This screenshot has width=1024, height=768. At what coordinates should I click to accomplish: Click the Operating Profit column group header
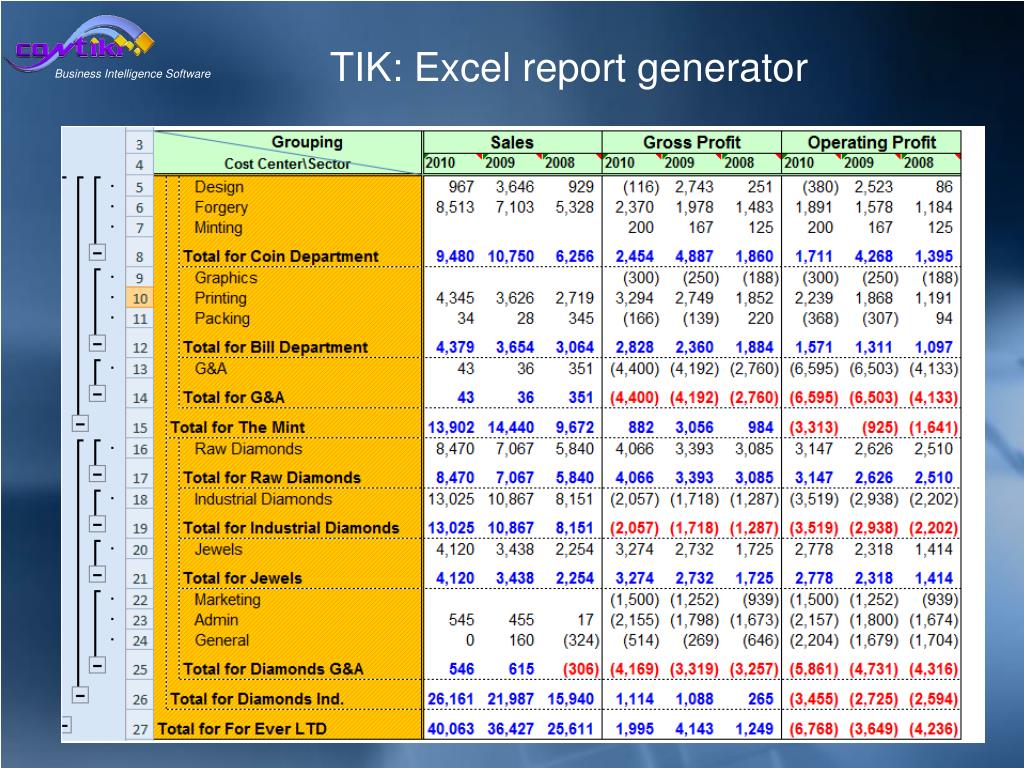coord(871,142)
